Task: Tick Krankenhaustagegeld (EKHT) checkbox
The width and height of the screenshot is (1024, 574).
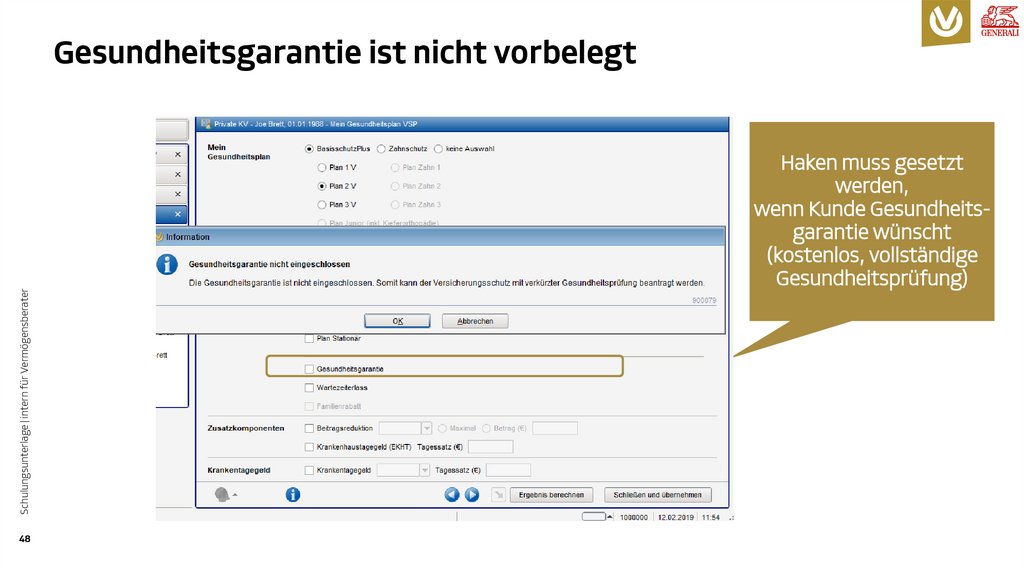Action: pos(309,447)
